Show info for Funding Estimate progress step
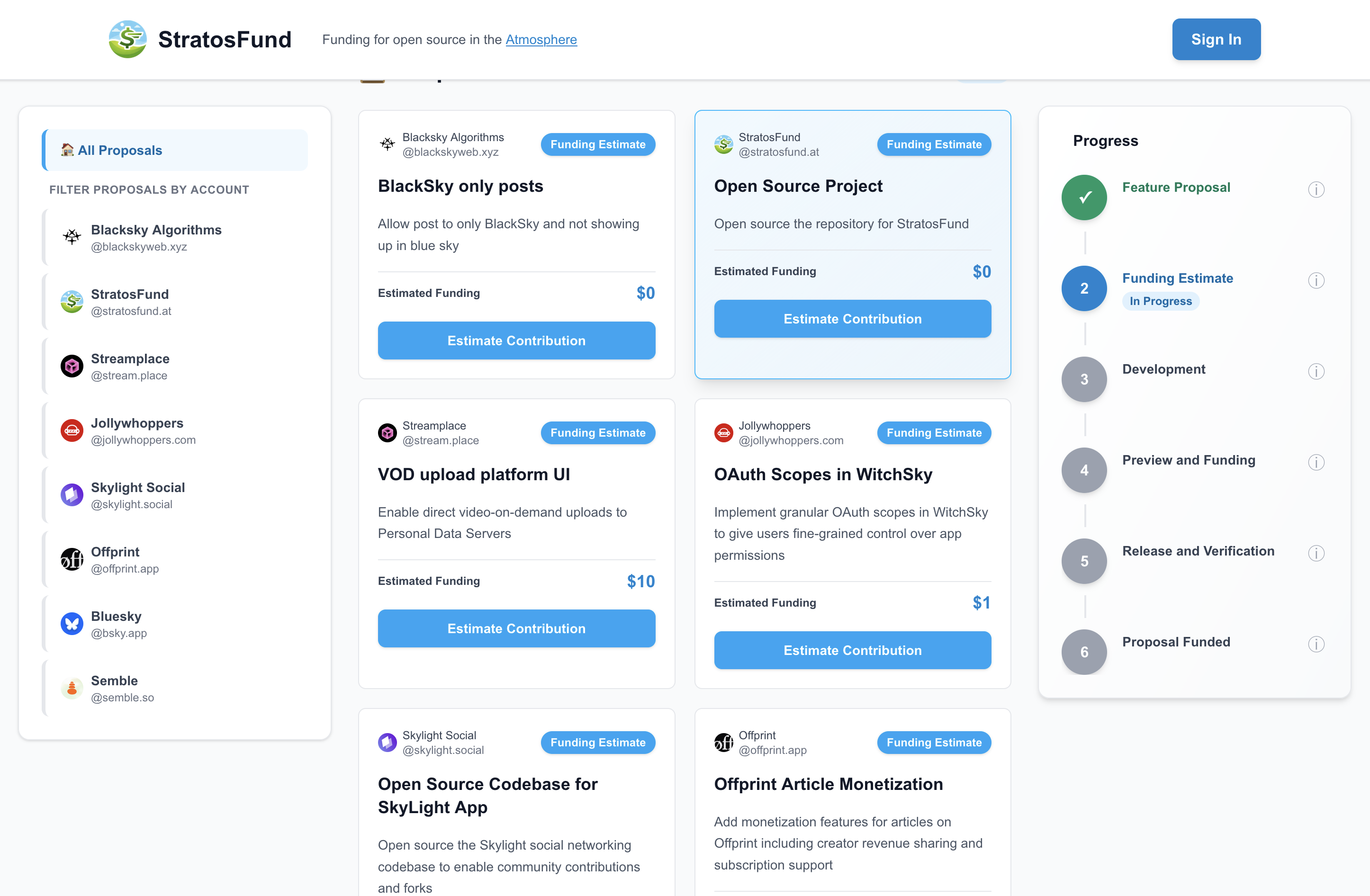Screen dimensions: 1370x896 click(1316, 280)
